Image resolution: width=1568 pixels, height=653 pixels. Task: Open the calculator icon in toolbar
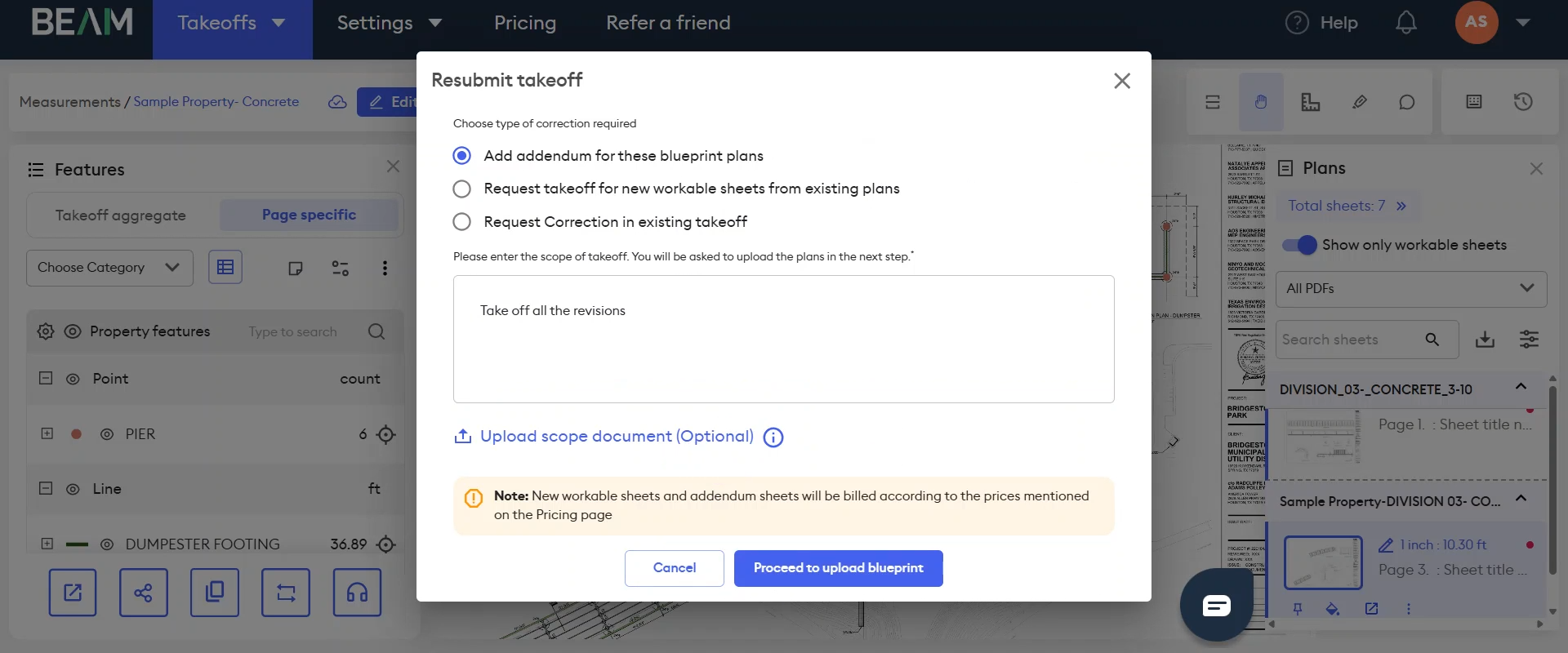pyautogui.click(x=1474, y=101)
